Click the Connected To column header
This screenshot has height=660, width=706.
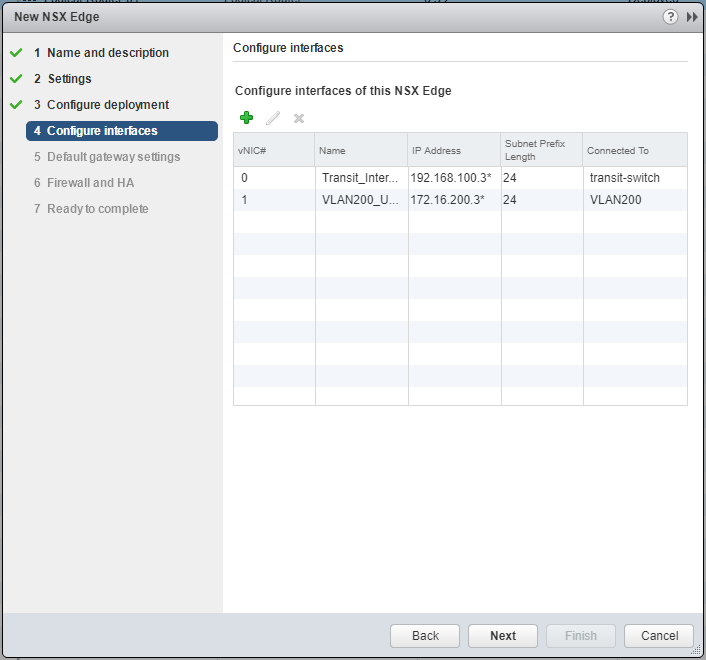635,150
